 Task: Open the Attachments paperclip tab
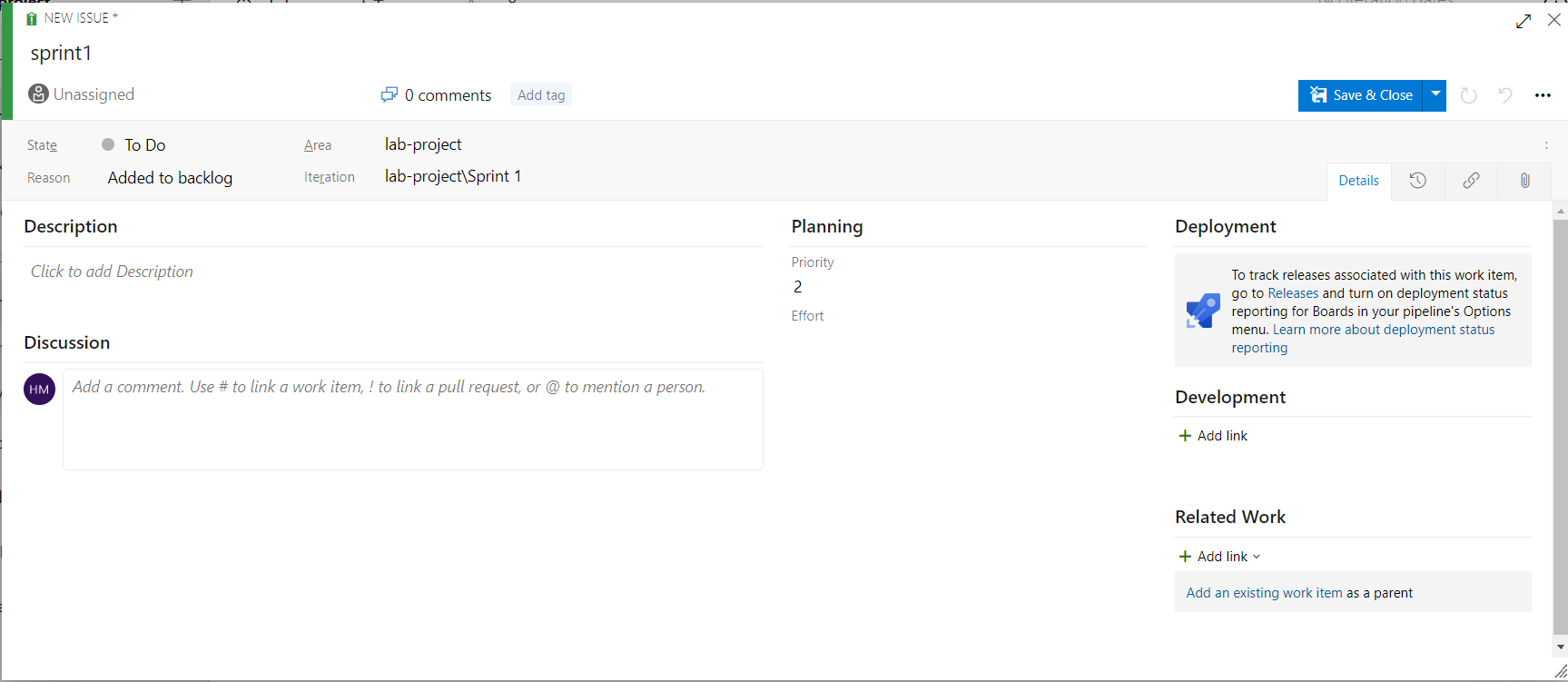coord(1524,181)
